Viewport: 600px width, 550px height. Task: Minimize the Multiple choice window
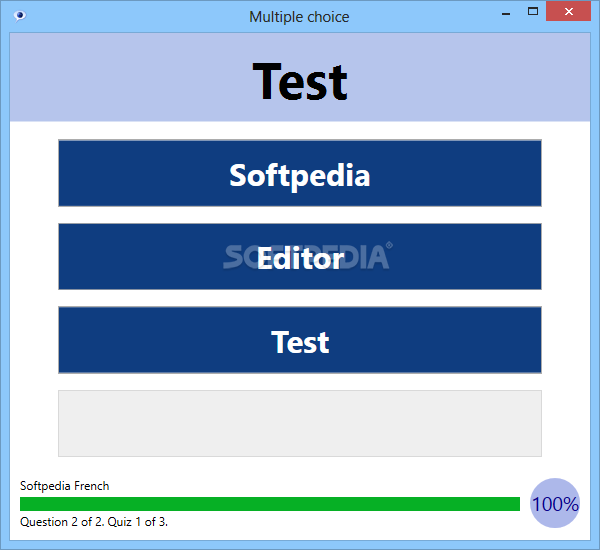coord(506,12)
